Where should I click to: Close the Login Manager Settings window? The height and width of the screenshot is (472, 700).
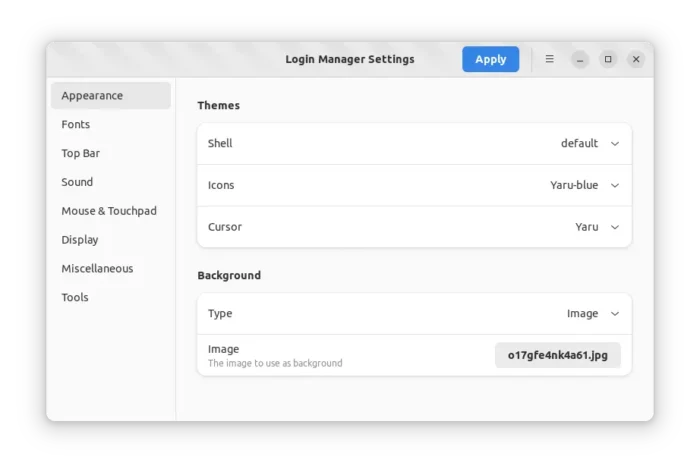click(636, 59)
